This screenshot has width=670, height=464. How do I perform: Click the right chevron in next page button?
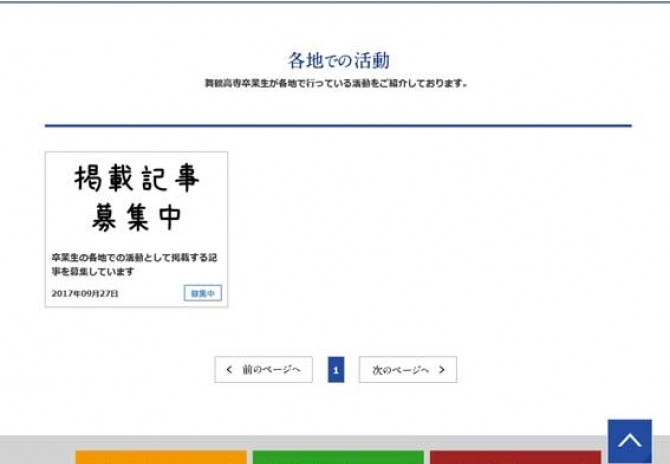point(442,370)
